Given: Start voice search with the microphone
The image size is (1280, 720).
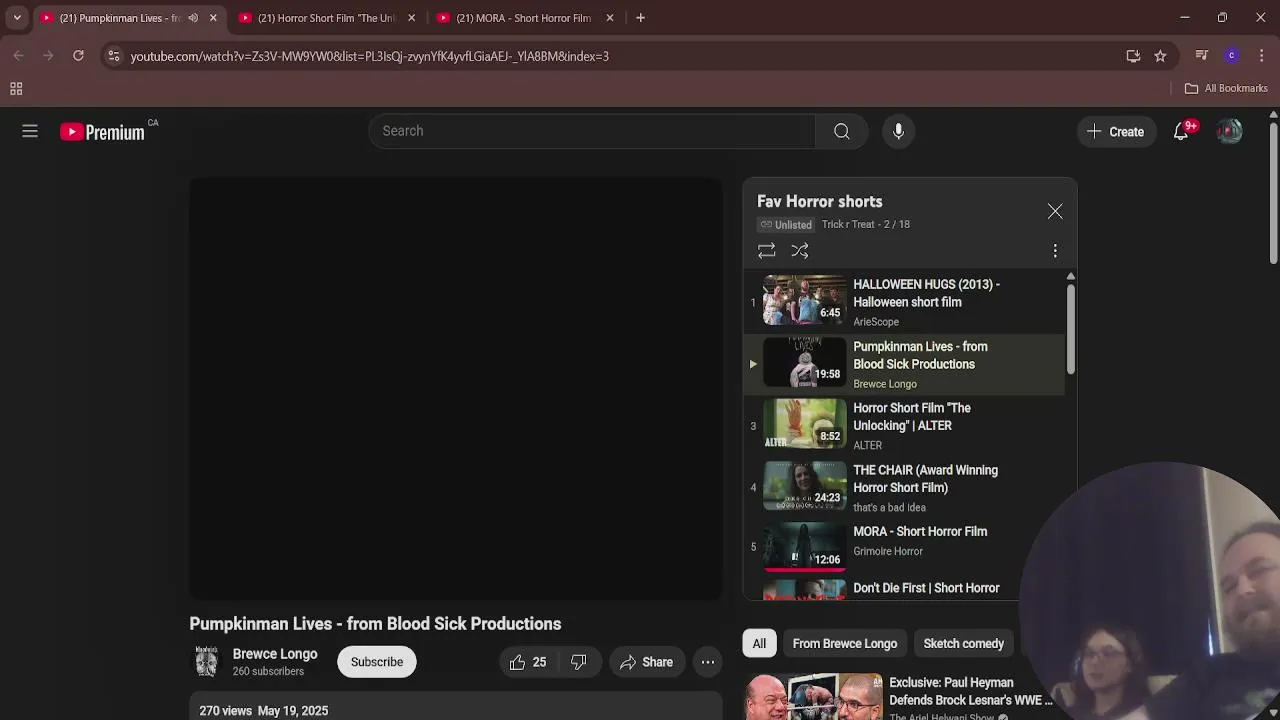Looking at the screenshot, I should pos(898,131).
